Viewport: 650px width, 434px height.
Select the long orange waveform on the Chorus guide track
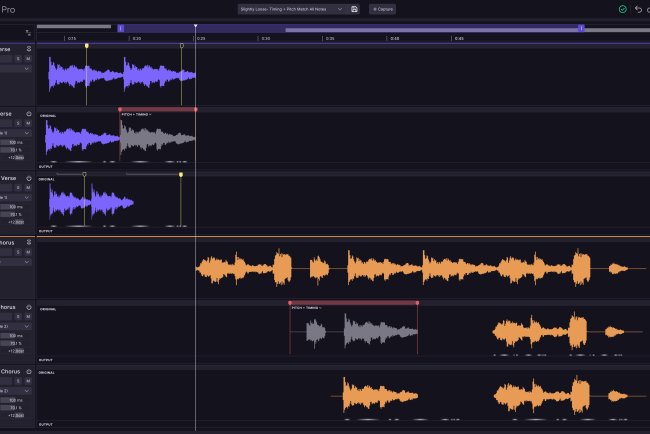click(x=419, y=268)
